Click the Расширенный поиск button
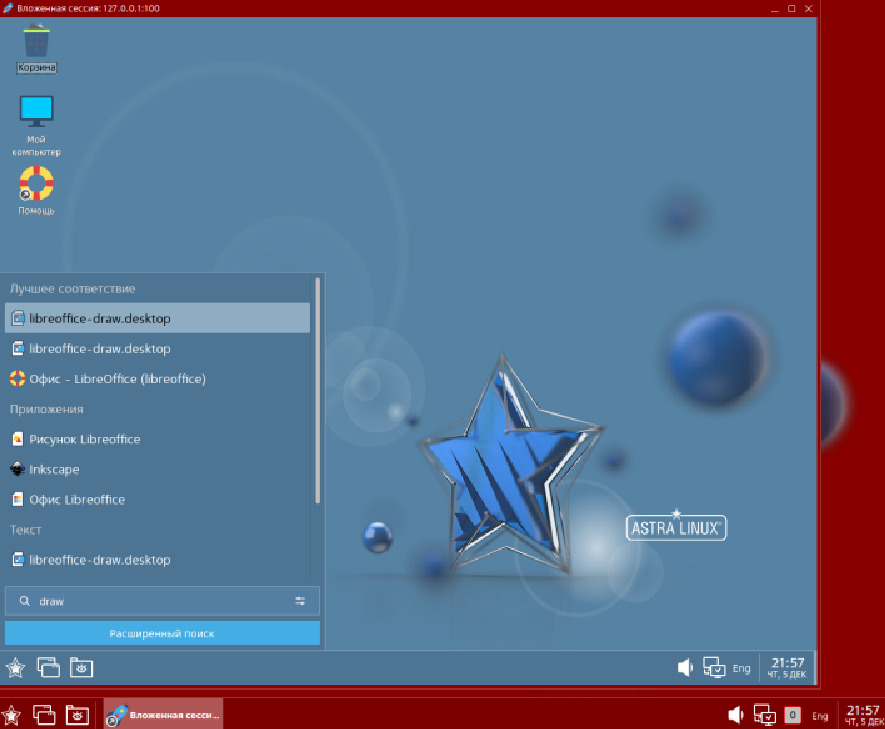Viewport: 885px width, 729px height. click(162, 634)
